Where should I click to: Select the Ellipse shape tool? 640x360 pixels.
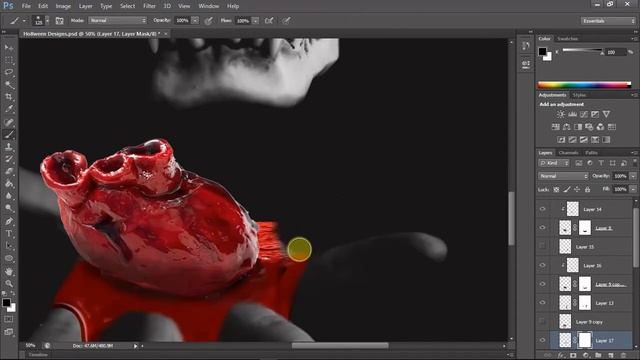click(x=9, y=258)
